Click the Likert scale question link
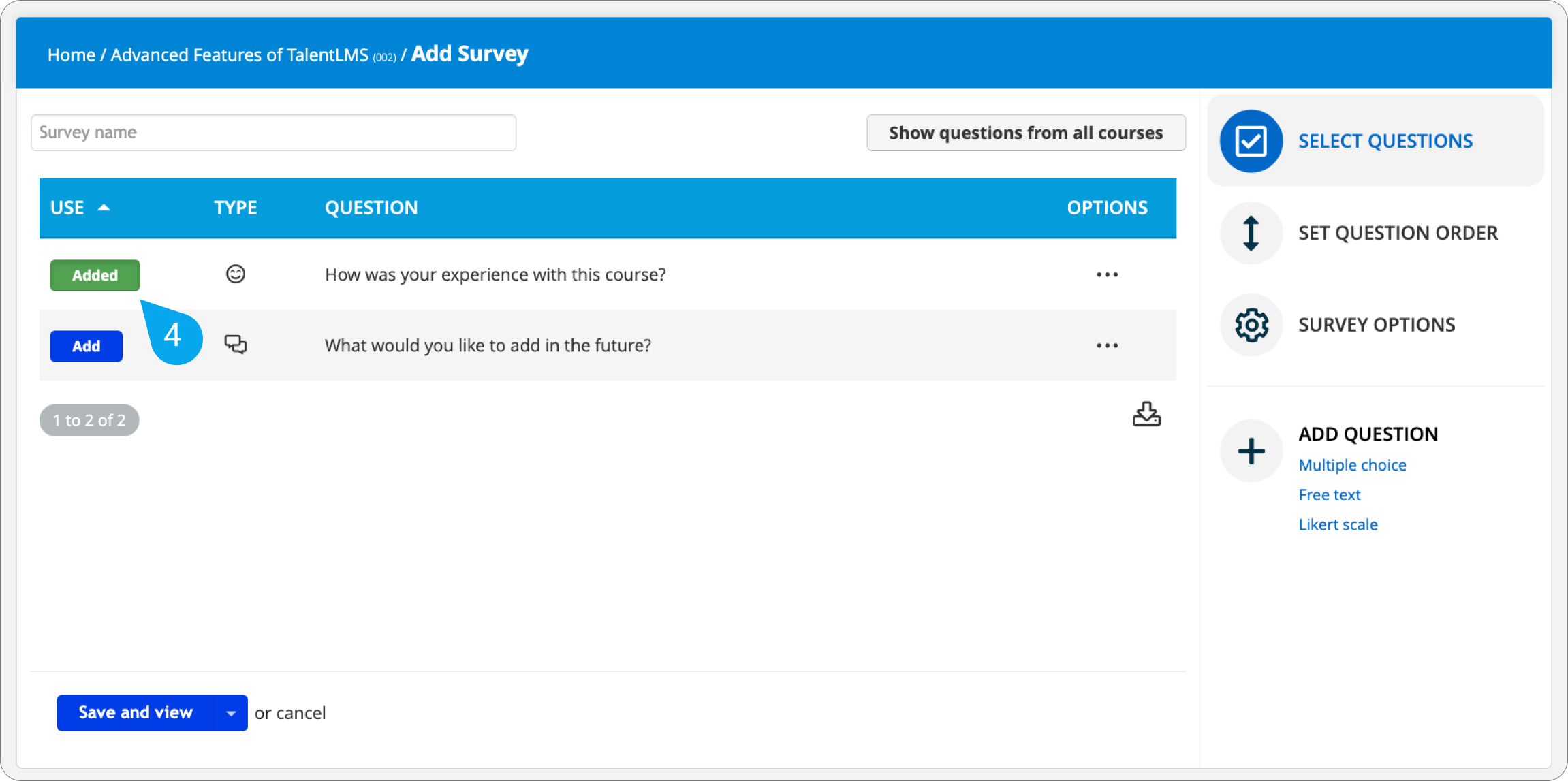 point(1338,524)
